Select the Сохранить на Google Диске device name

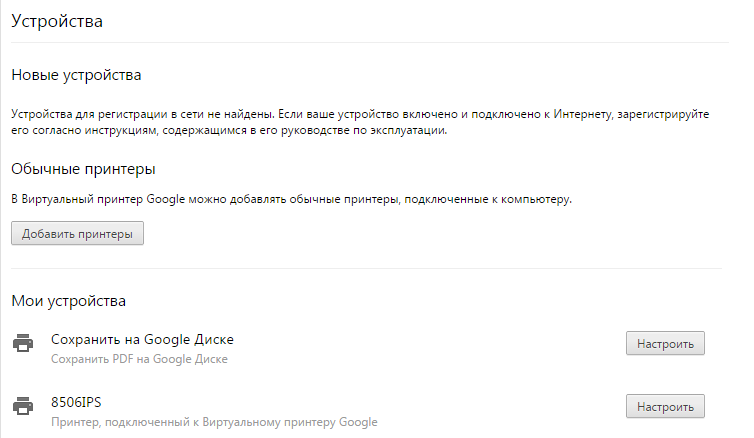coord(142,339)
